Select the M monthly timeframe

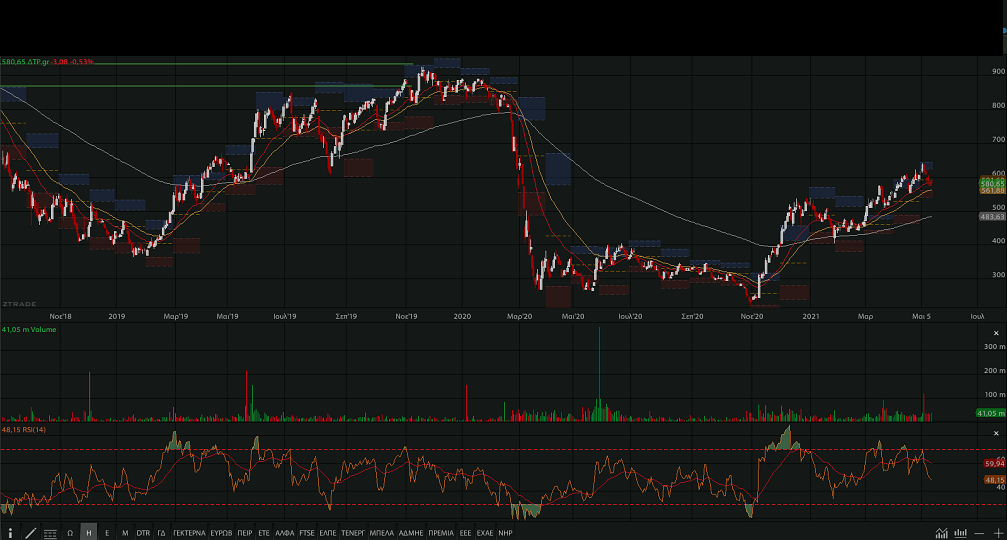[125, 532]
